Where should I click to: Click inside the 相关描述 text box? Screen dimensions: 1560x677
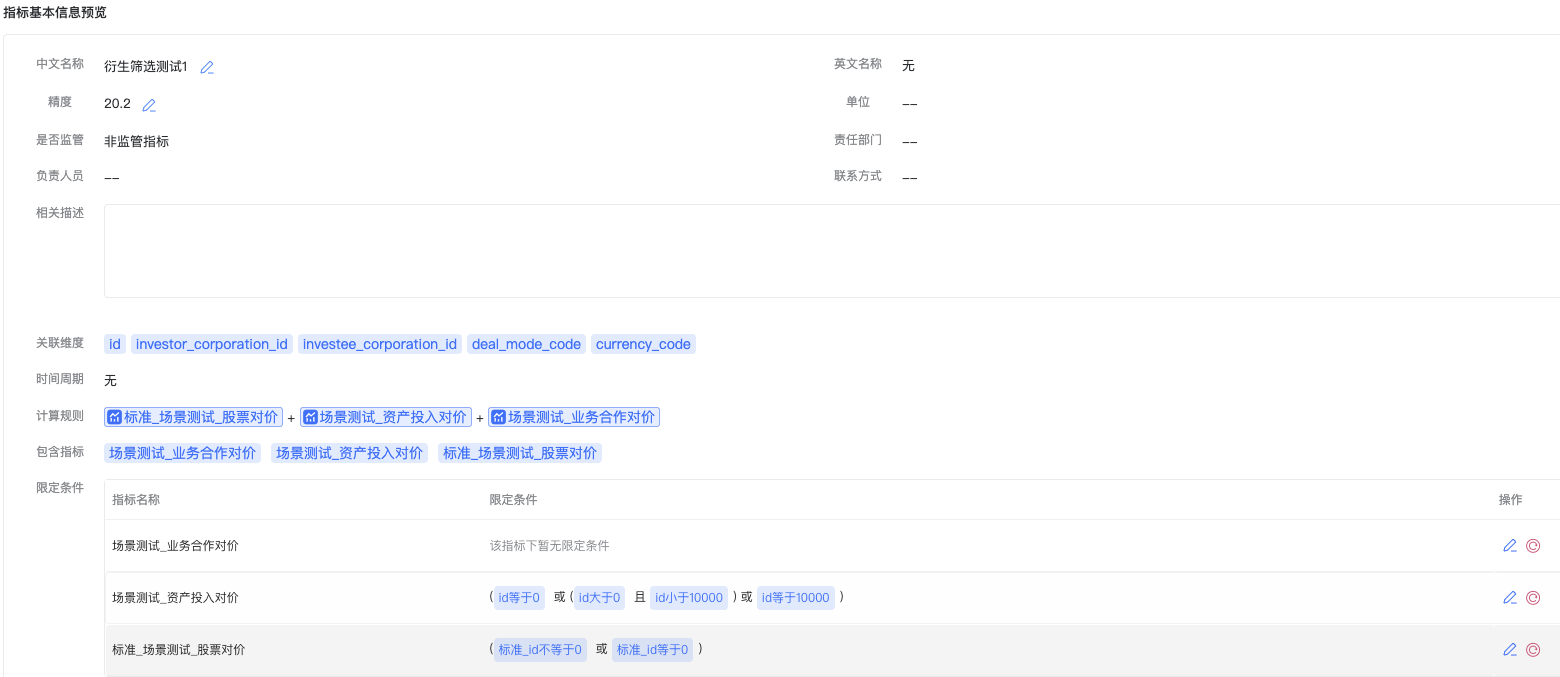click(x=832, y=251)
